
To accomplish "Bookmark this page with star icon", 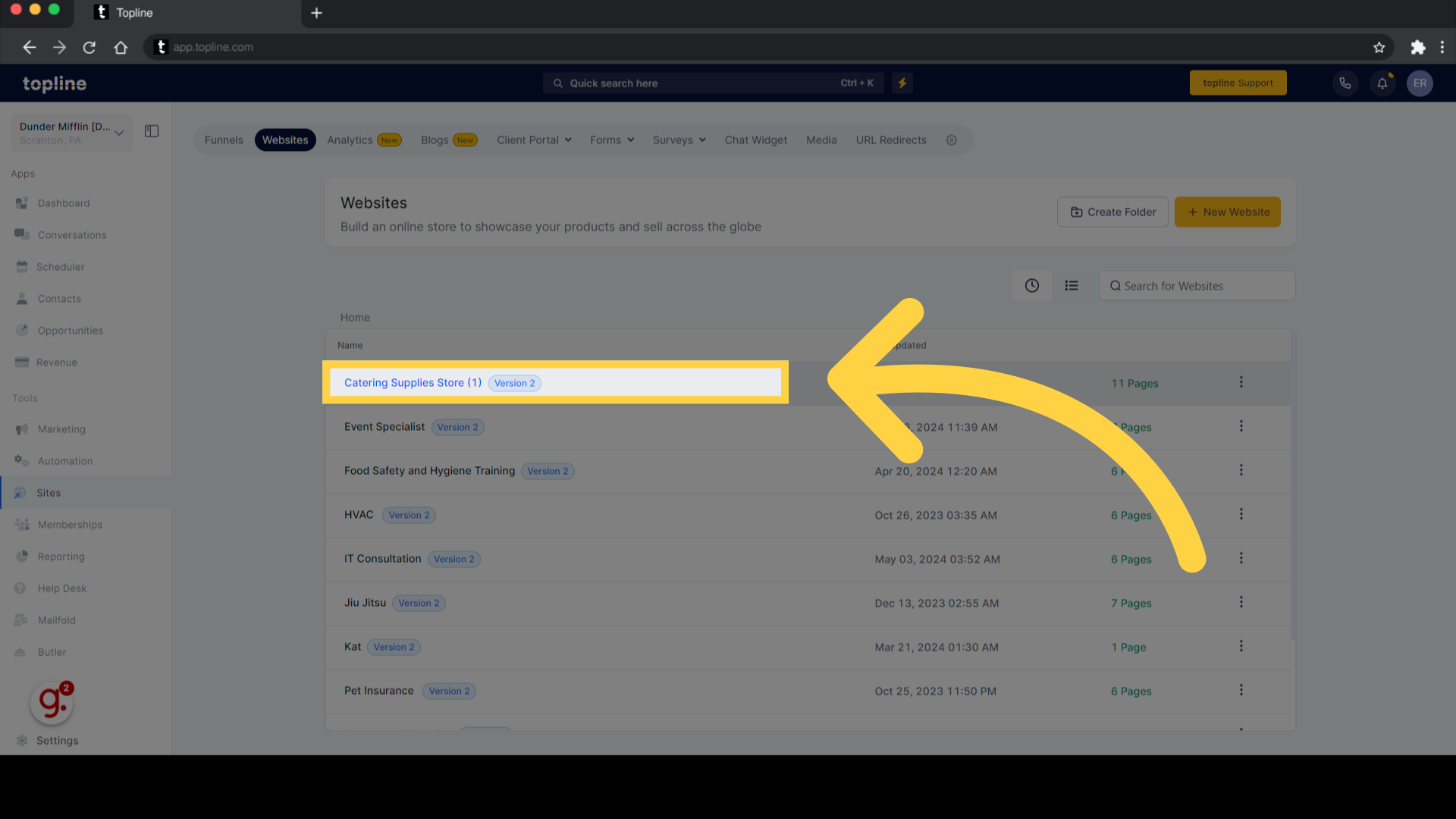I will (x=1379, y=47).
